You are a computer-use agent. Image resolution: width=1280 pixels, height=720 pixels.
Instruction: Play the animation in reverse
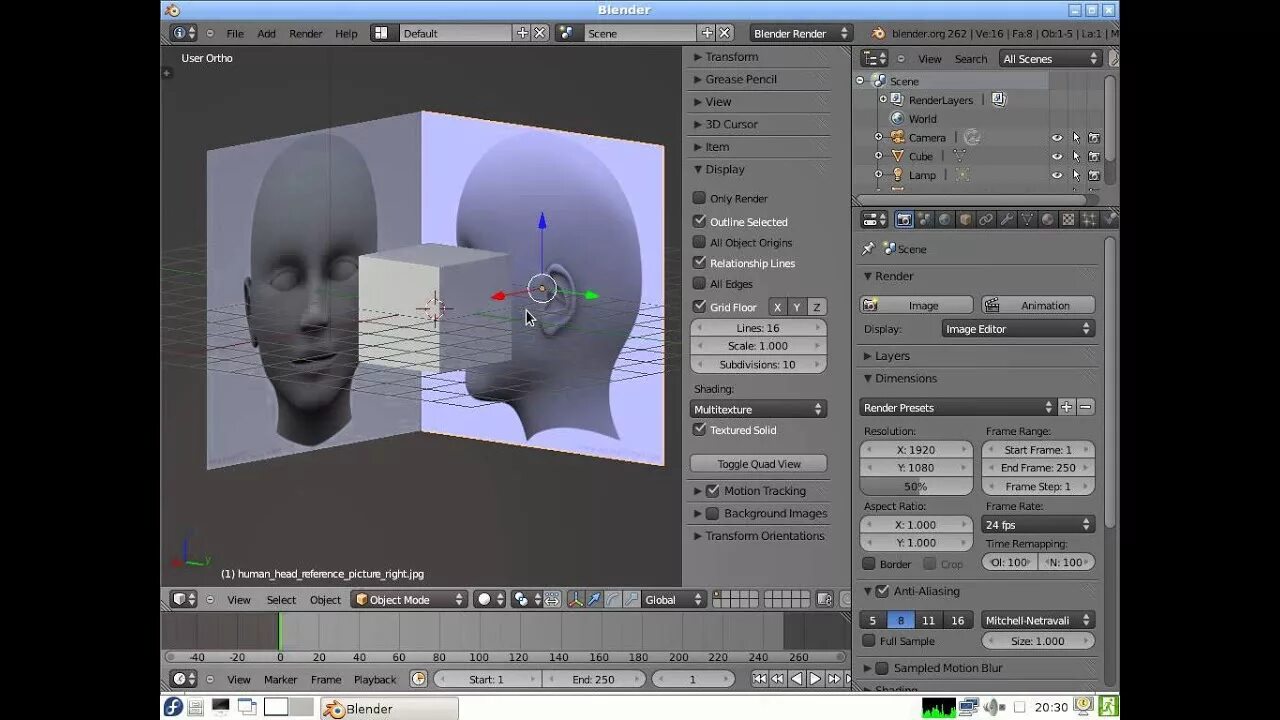coord(797,679)
